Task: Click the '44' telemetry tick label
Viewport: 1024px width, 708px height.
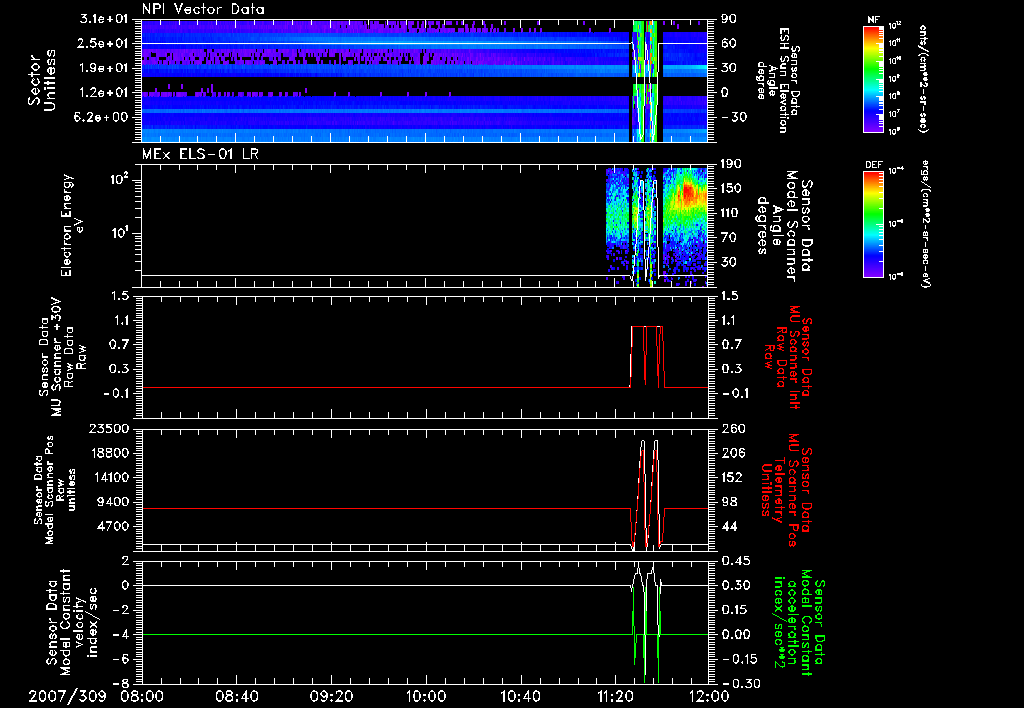Action: click(x=728, y=526)
